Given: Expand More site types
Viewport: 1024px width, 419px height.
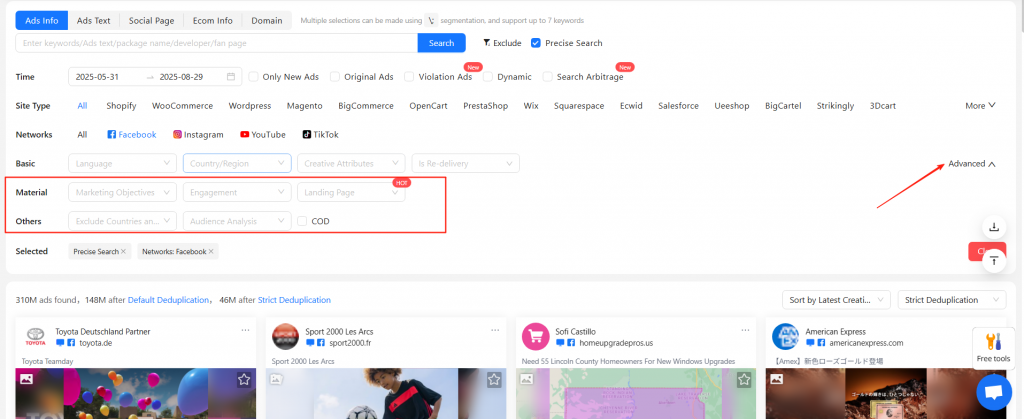Looking at the screenshot, I should pos(980,106).
